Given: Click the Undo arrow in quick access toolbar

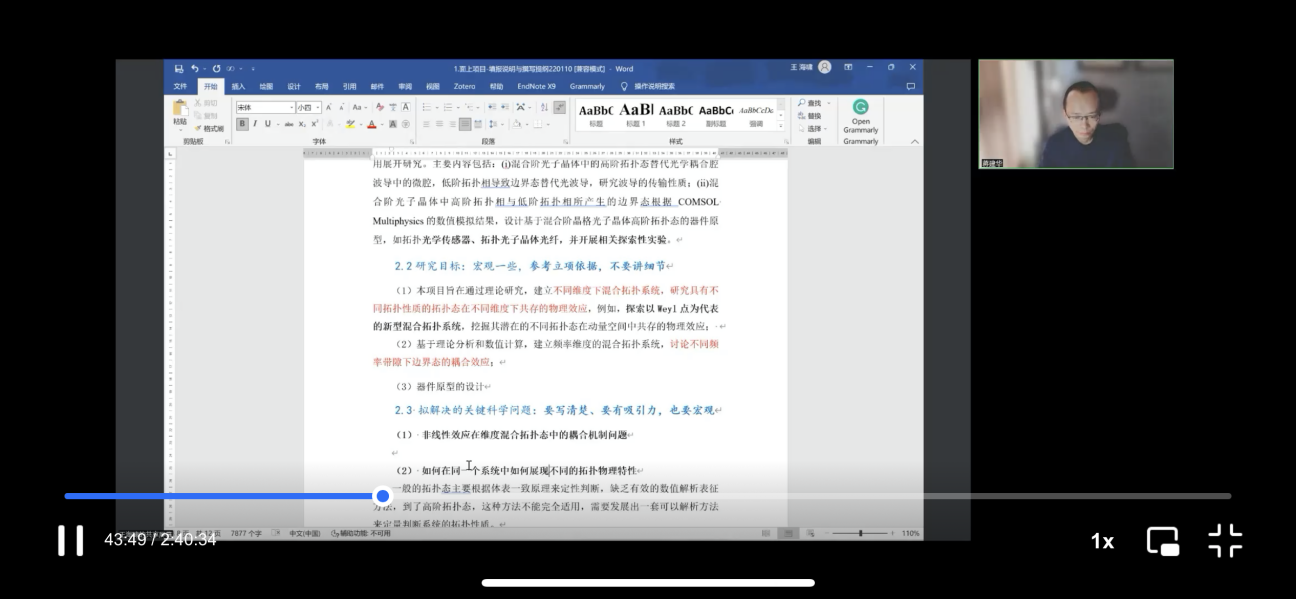Looking at the screenshot, I should (x=195, y=69).
